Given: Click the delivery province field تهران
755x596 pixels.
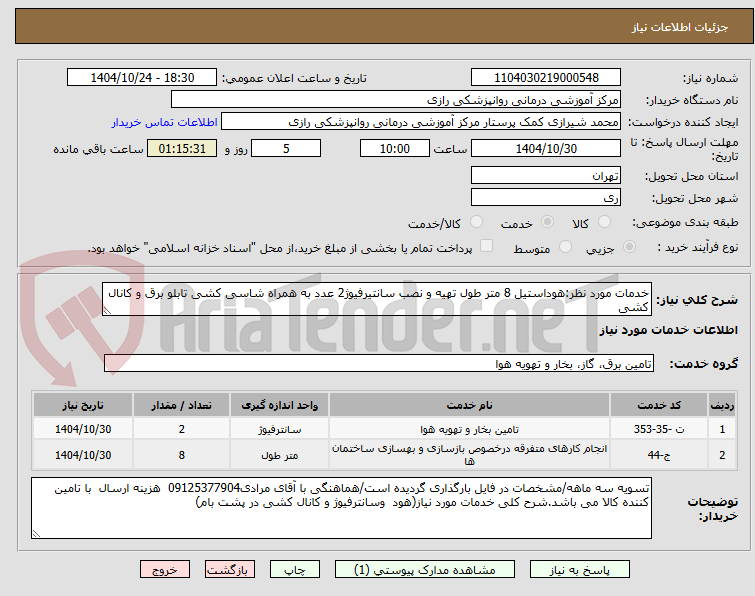Looking at the screenshot, I should [x=546, y=175].
